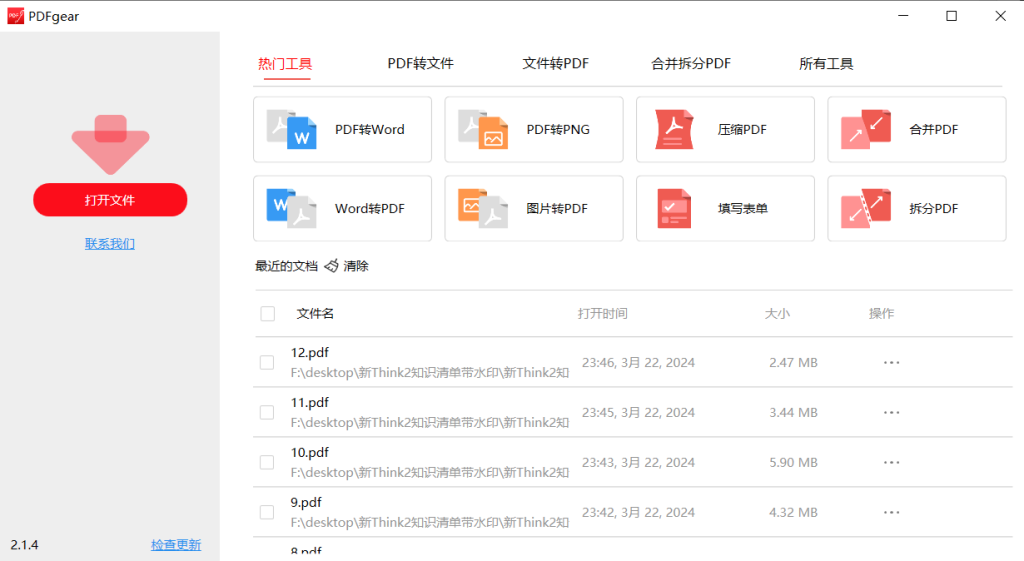1024x561 pixels.
Task: Click the version number 2.1.4
Action: point(24,545)
